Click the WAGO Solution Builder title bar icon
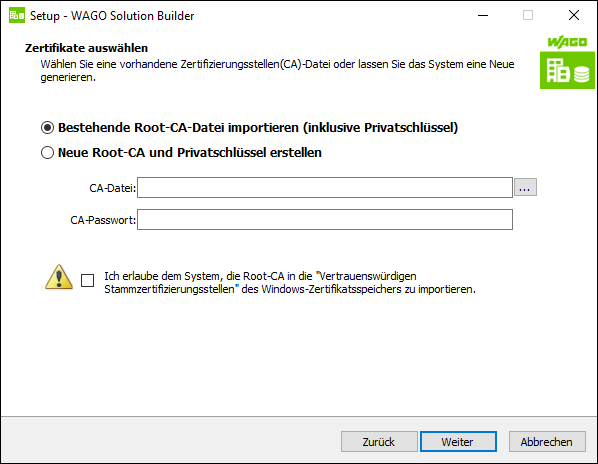The width and height of the screenshot is (598, 464). tap(17, 15)
